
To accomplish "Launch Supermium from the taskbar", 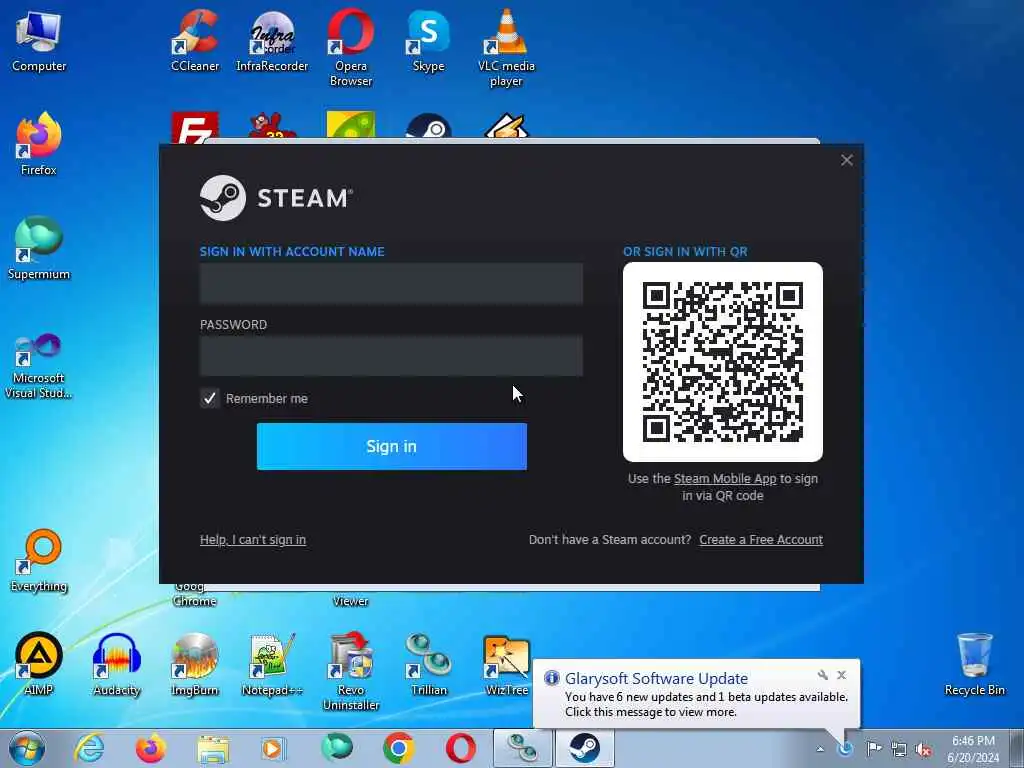I will 337,747.
